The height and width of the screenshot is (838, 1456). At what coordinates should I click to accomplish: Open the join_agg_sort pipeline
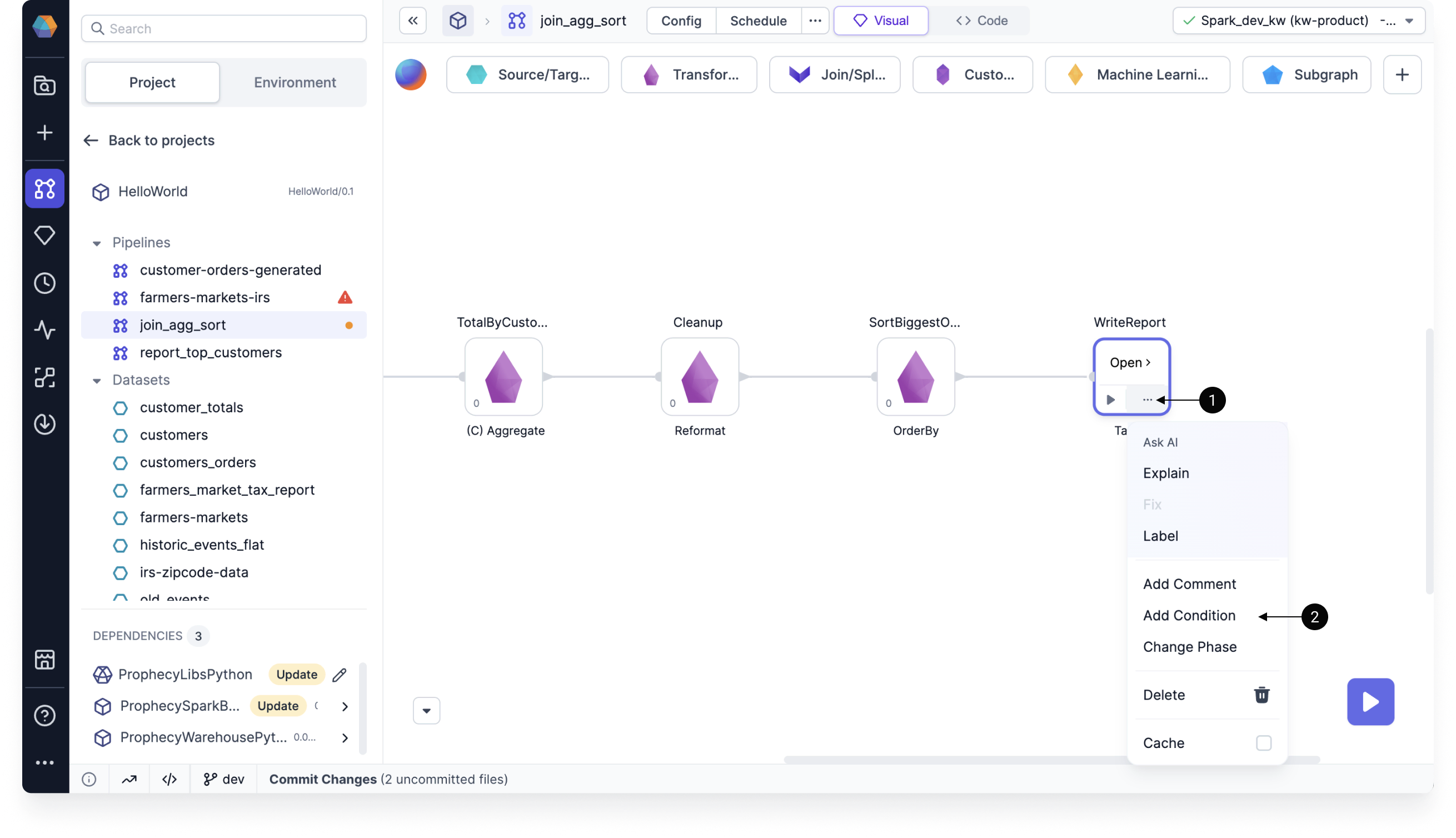[x=183, y=325]
